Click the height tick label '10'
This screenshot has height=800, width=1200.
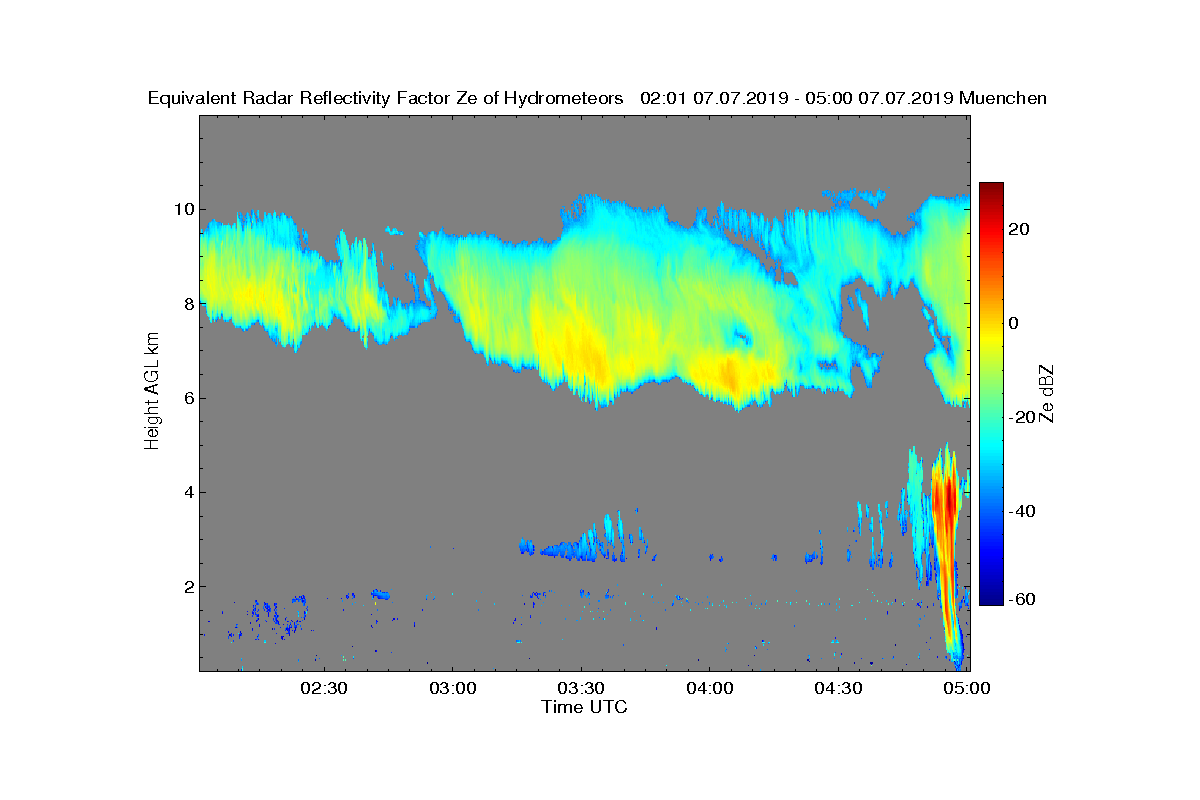(183, 209)
